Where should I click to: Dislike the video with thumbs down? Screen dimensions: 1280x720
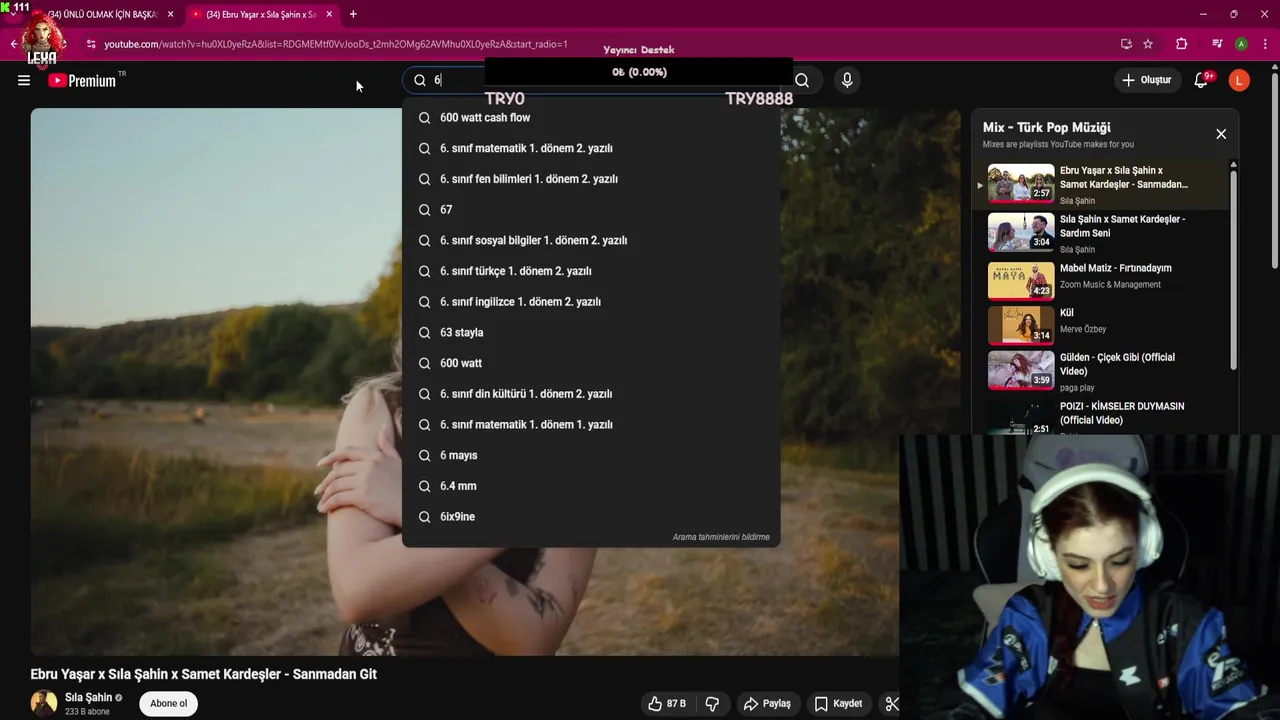[x=712, y=704]
